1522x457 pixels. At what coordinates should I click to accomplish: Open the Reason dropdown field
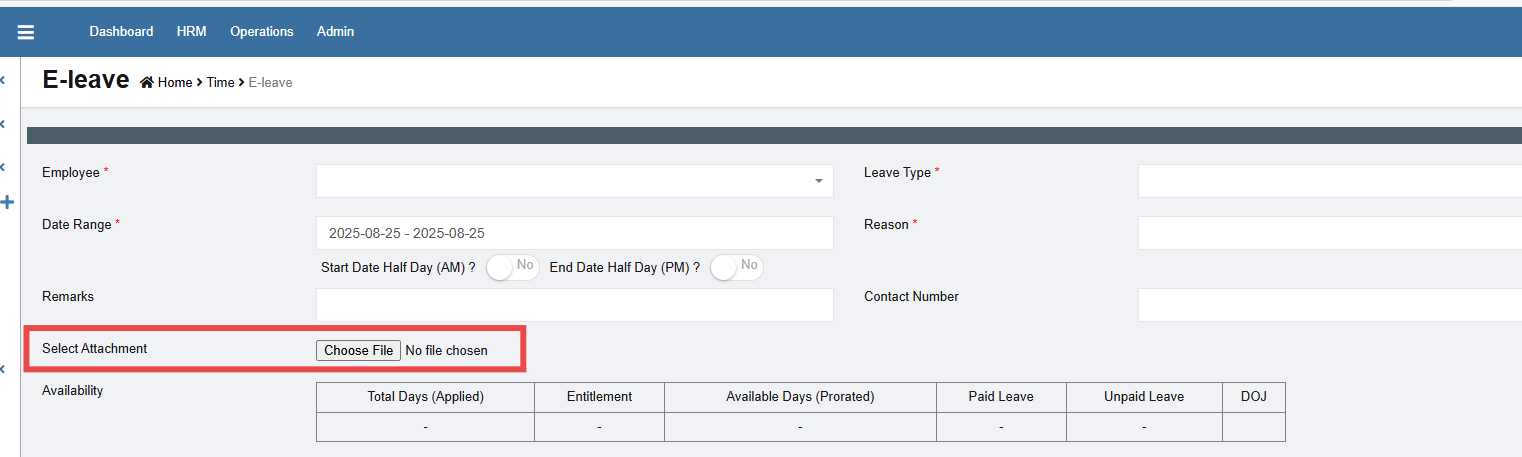pyautogui.click(x=1328, y=233)
